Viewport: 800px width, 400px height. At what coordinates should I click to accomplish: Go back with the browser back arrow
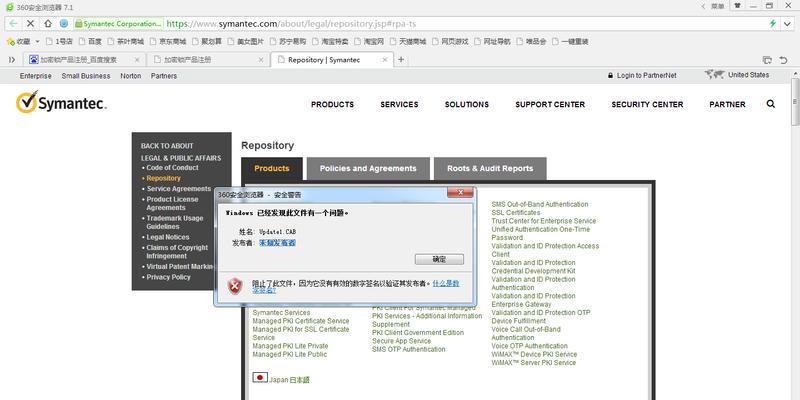(x=14, y=23)
